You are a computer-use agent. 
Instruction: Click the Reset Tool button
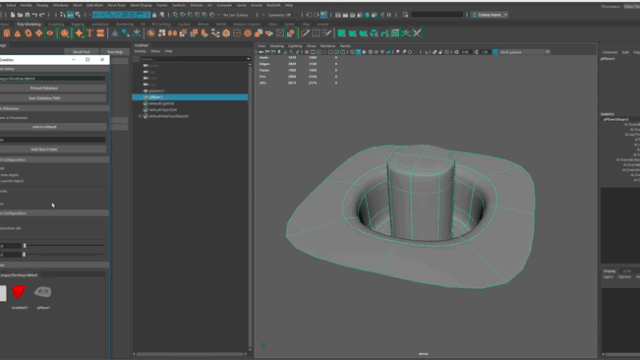point(81,52)
